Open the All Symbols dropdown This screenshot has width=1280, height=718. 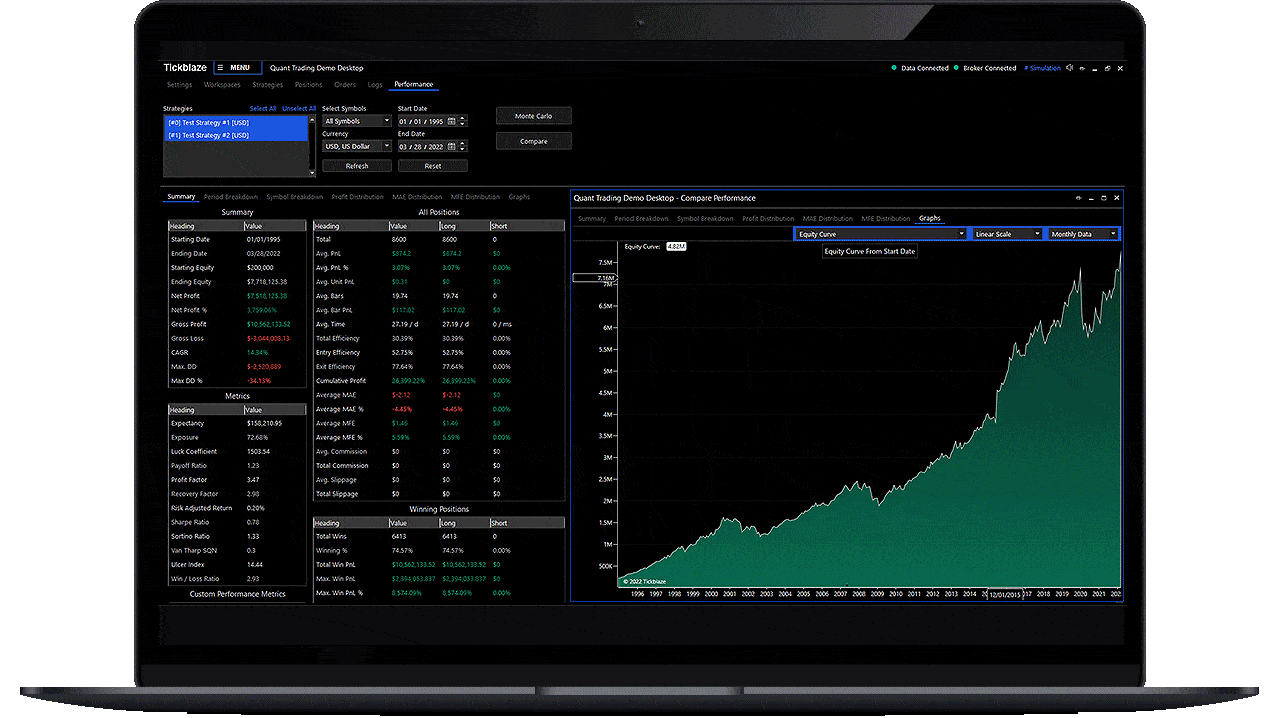pyautogui.click(x=357, y=121)
